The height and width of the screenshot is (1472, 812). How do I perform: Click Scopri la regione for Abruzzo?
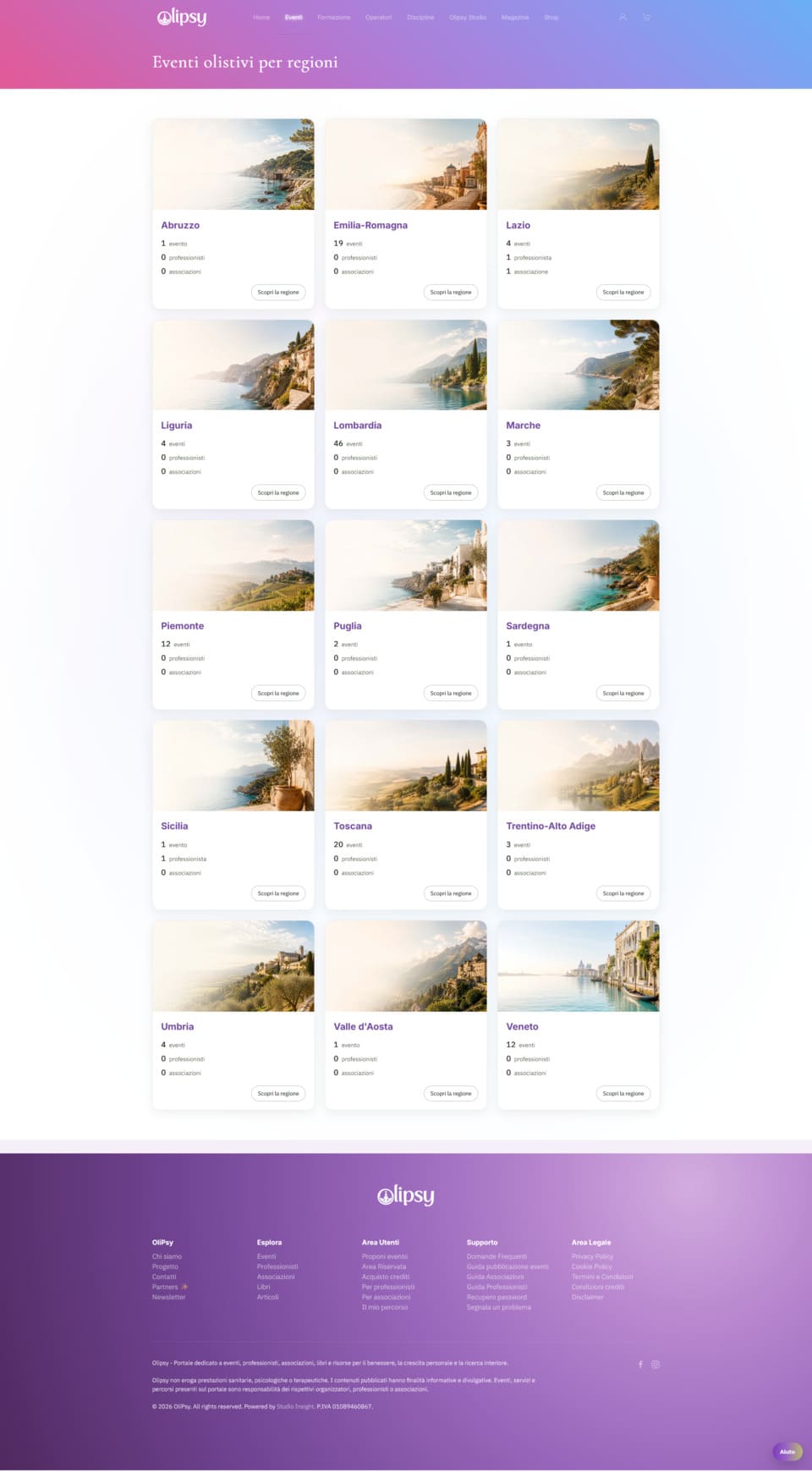tap(278, 292)
